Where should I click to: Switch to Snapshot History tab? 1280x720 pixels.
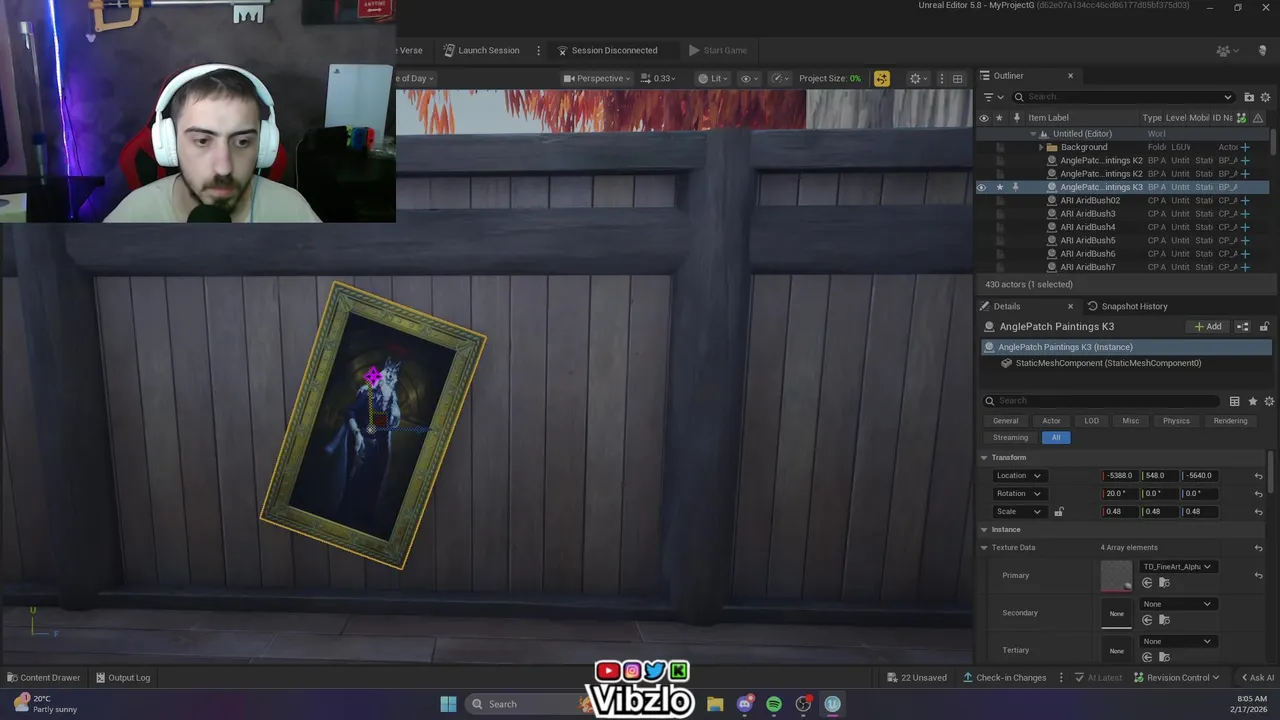pyautogui.click(x=1127, y=306)
